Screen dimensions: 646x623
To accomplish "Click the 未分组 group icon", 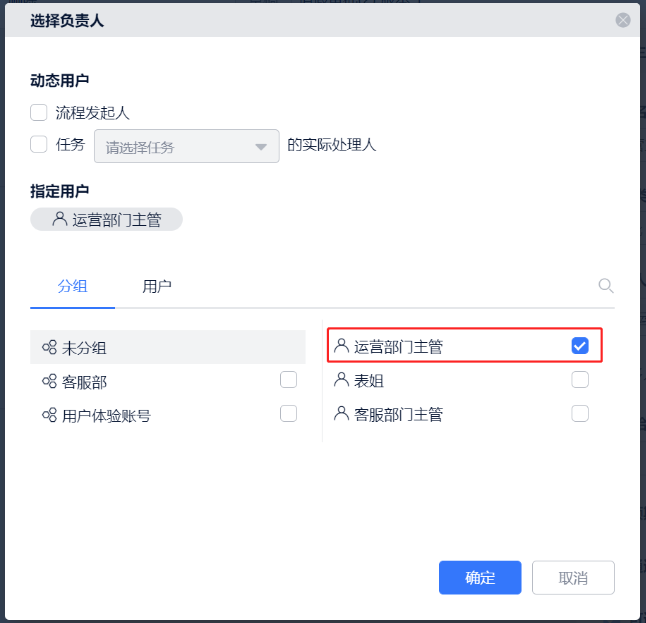I will (x=48, y=348).
